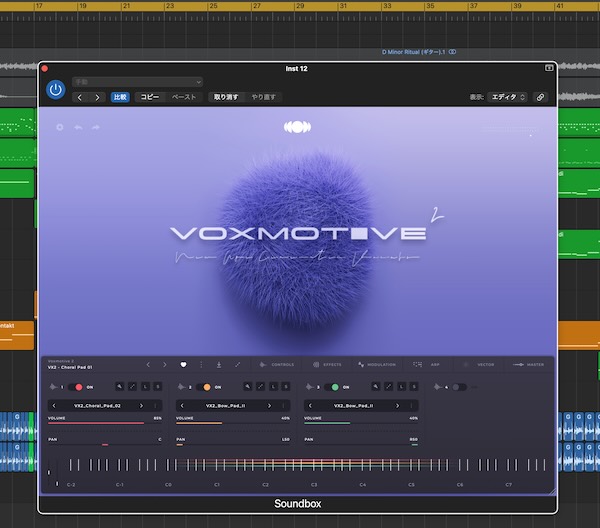Click Voxmotive redo arrow icon

(96, 127)
